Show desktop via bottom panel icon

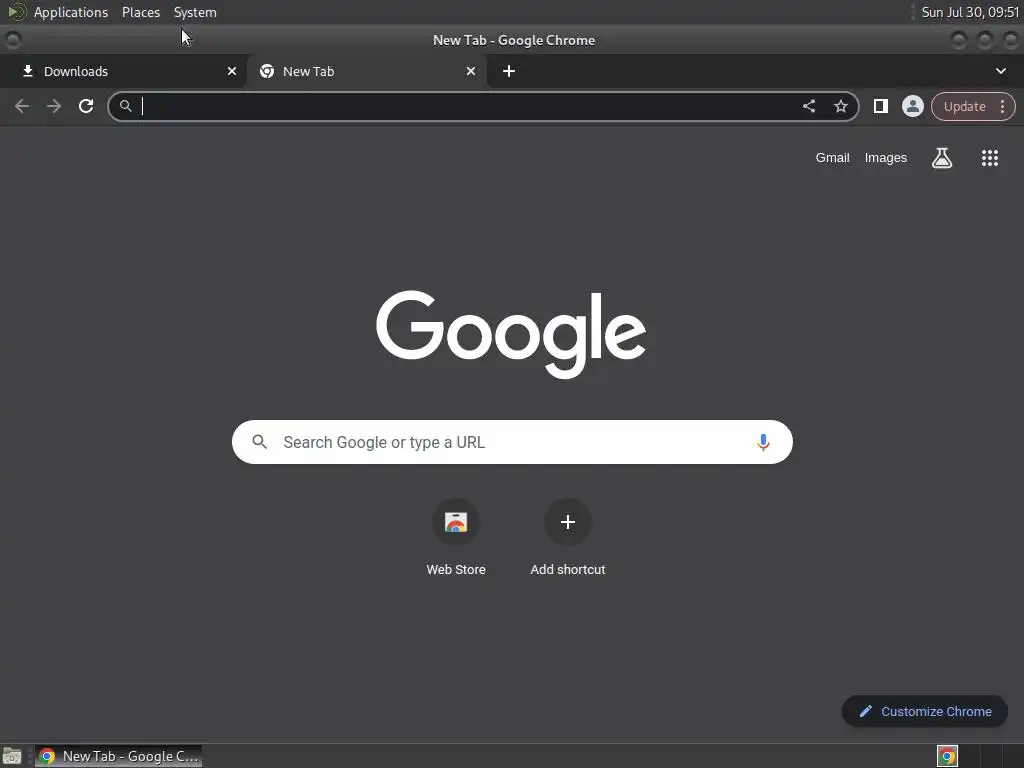pyautogui.click(x=12, y=756)
